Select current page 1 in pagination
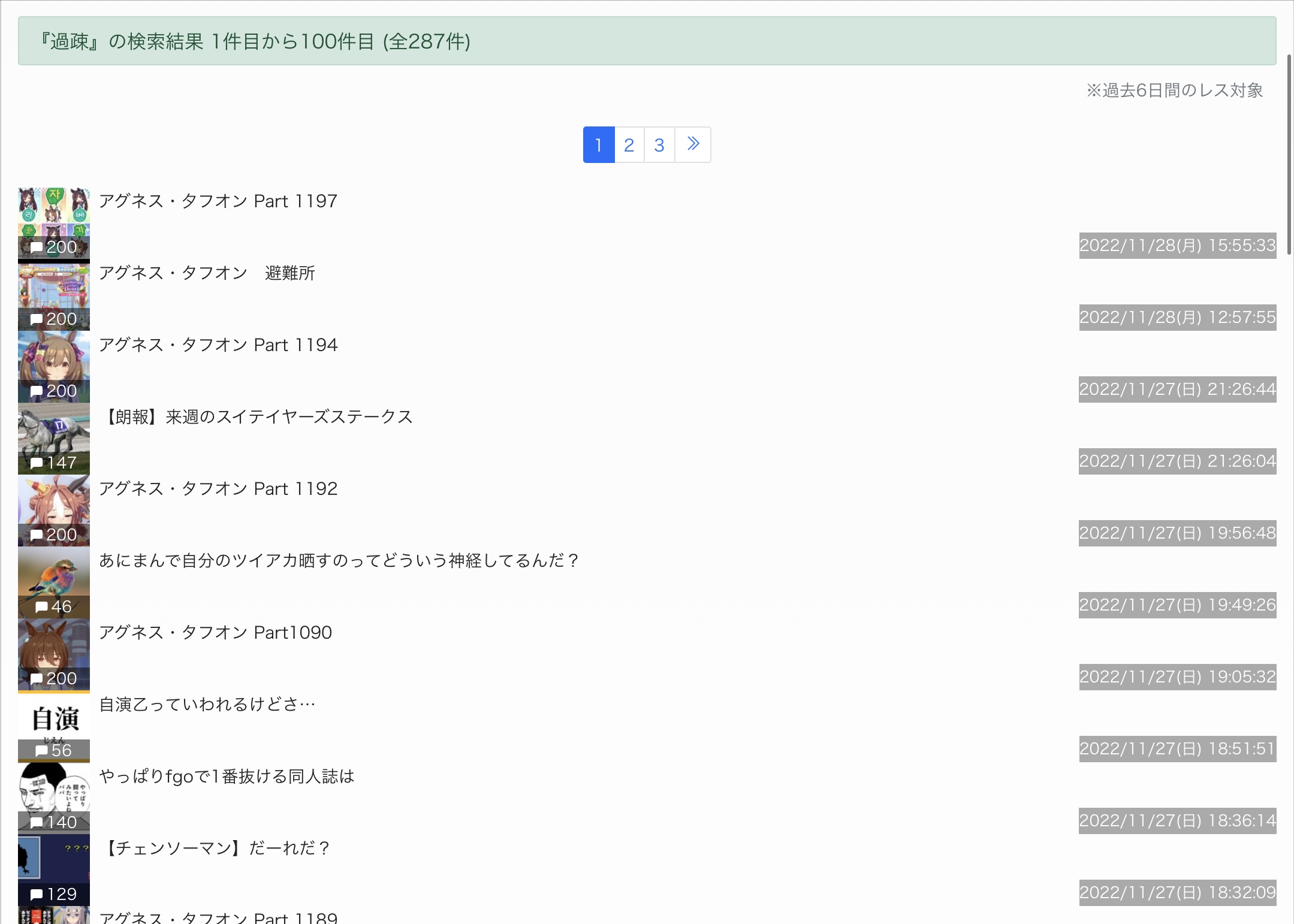 coord(599,144)
